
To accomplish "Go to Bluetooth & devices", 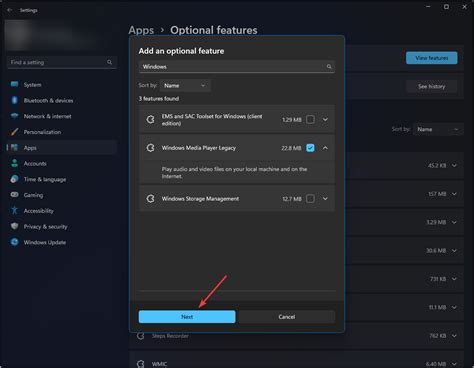I will (x=62, y=100).
